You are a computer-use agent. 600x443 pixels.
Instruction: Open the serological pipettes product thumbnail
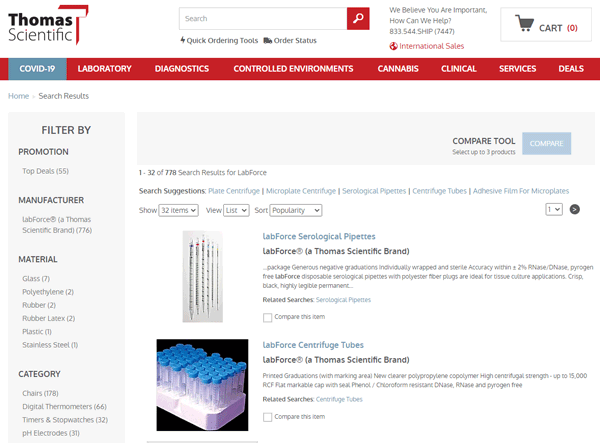pos(202,276)
